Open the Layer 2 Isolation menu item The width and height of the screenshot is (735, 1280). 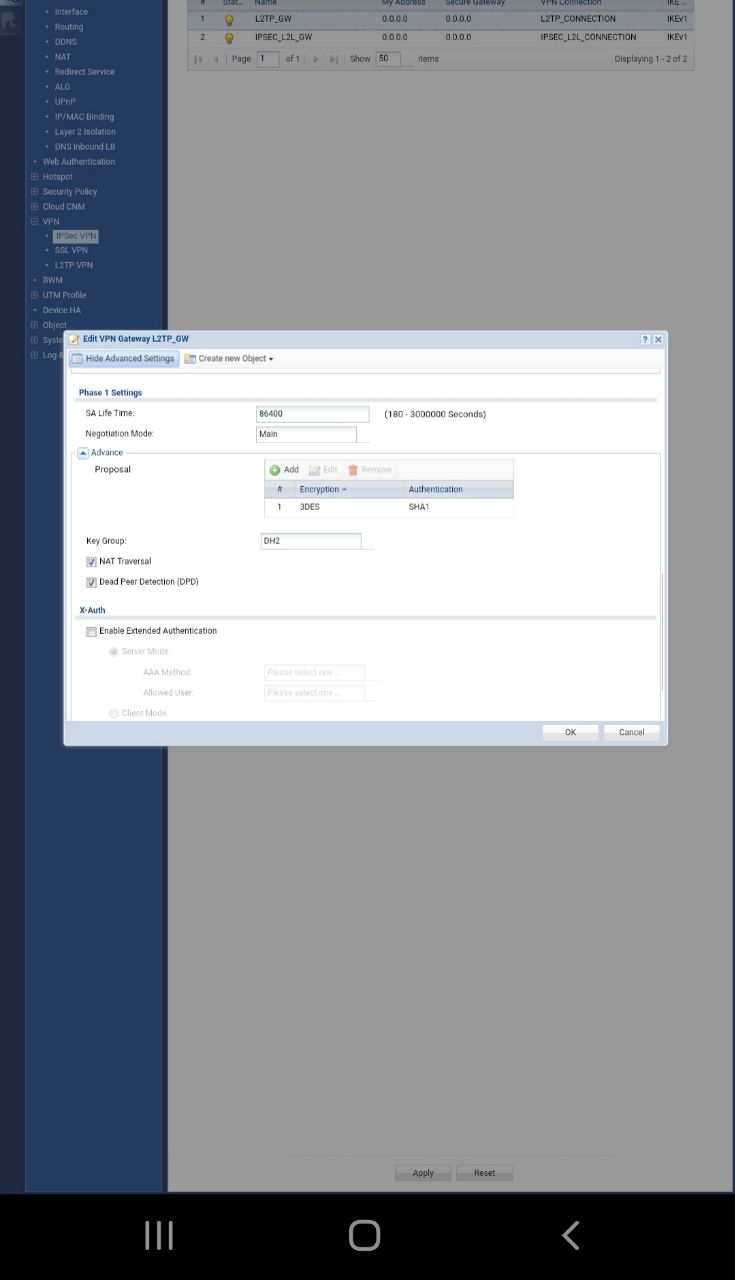click(x=85, y=132)
